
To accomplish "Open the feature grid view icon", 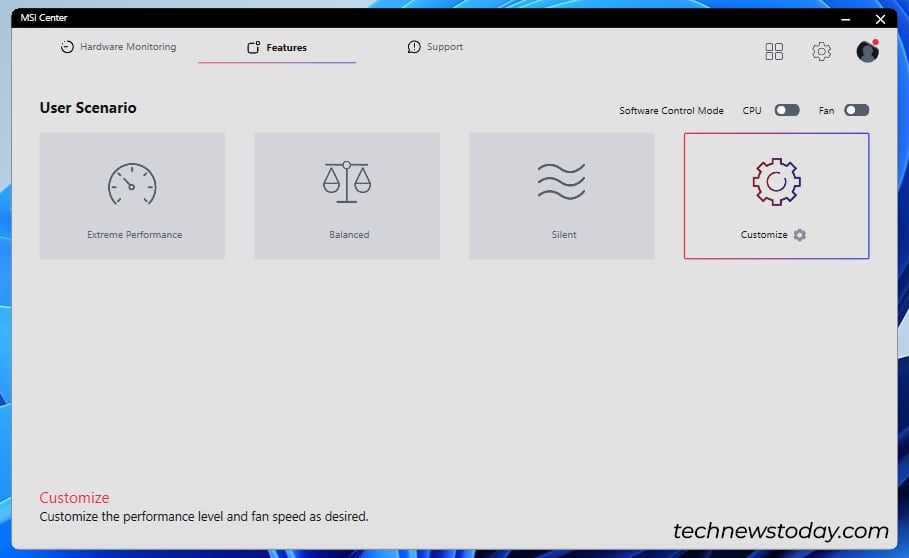I will (x=774, y=52).
